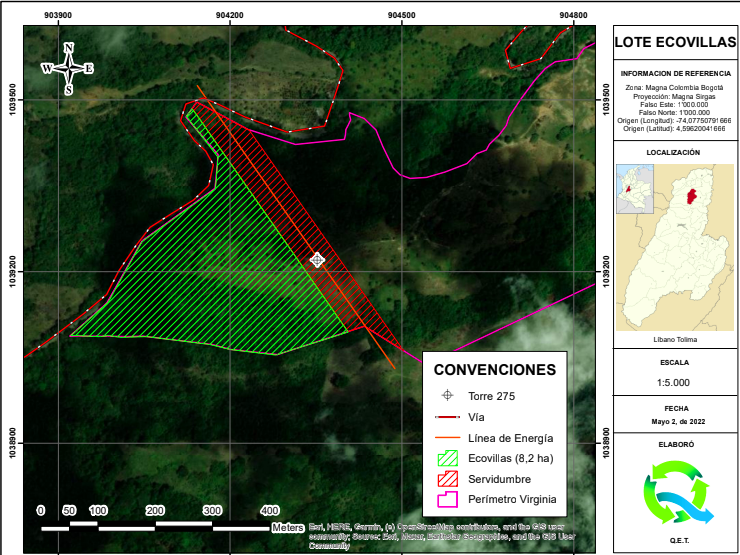Click the 'Mayo 2, de 2022' date
This screenshot has height=555, width=740.
[x=678, y=421]
